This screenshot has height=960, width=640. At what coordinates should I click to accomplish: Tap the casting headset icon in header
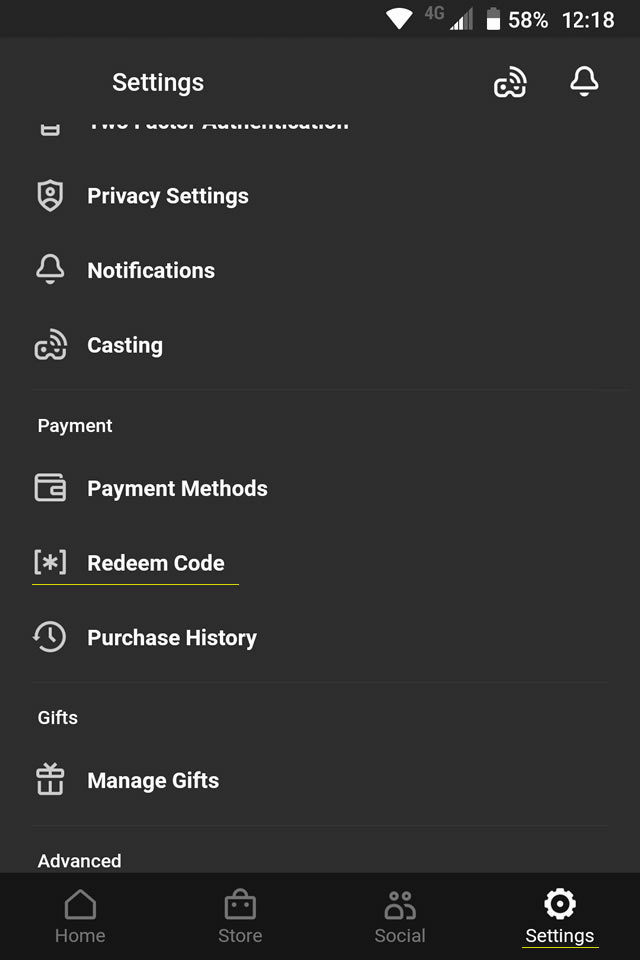510,82
